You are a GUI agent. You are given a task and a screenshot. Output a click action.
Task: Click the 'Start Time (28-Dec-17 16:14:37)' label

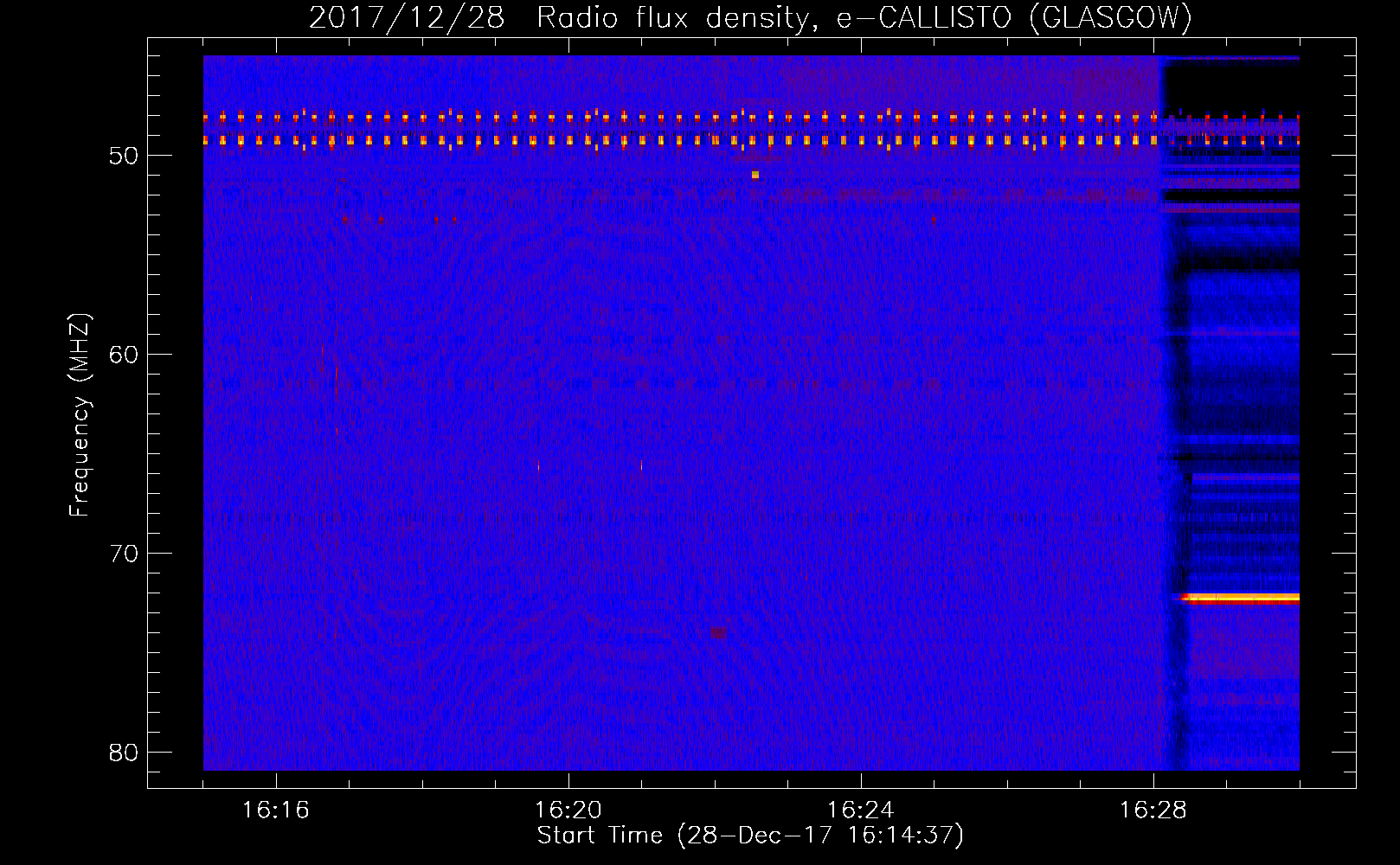(x=750, y=836)
